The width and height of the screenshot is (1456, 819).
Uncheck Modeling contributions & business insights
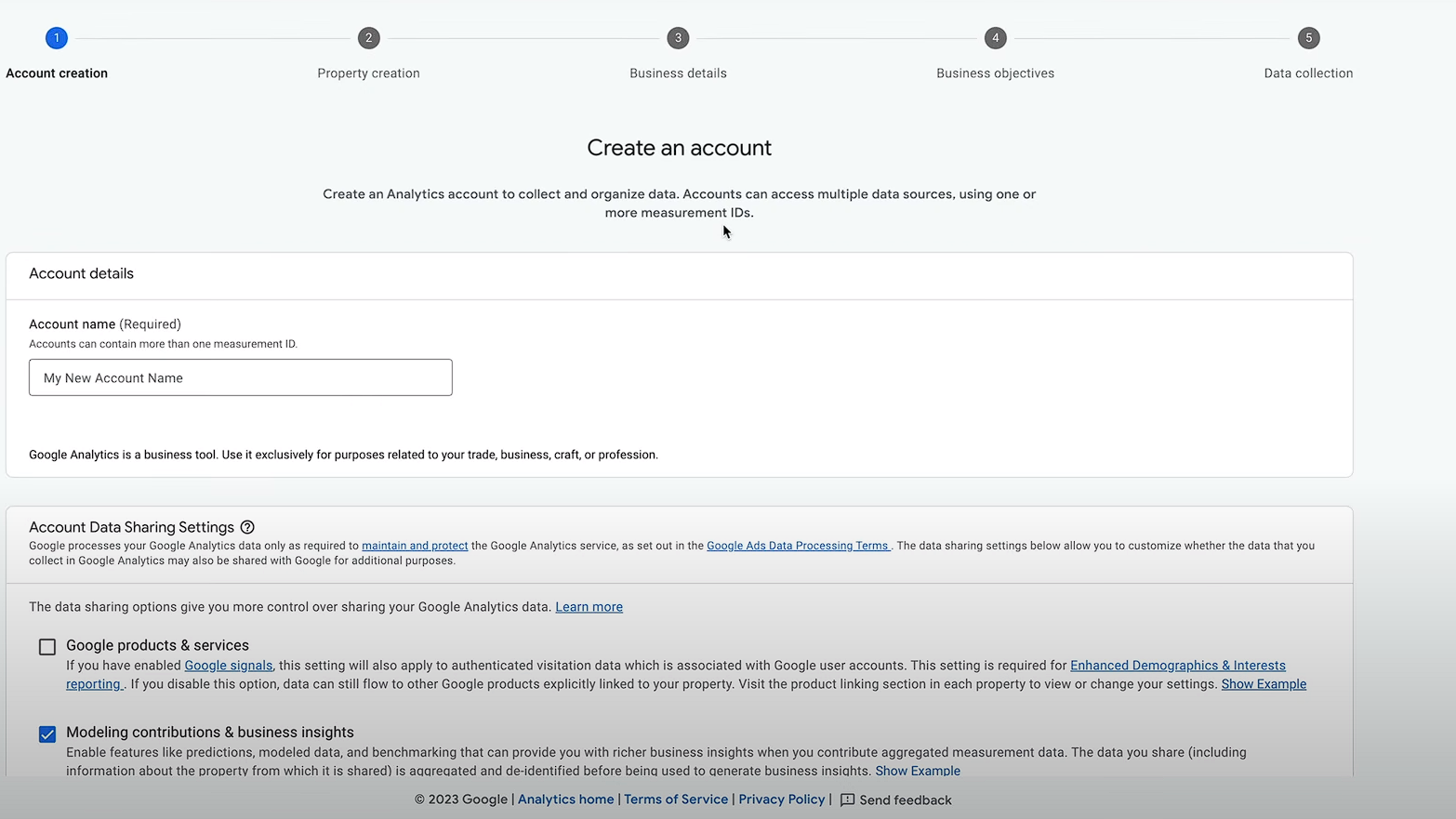(47, 734)
